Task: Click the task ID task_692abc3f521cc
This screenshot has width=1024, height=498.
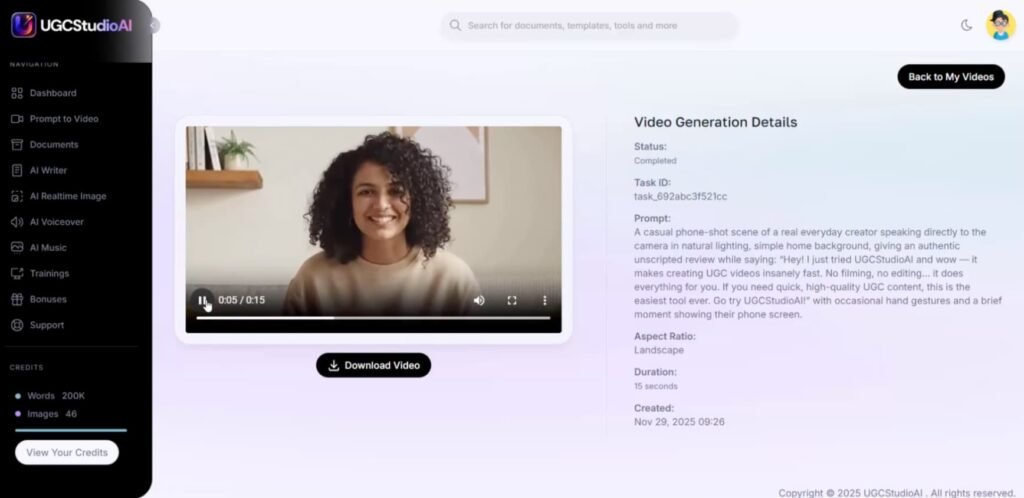Action: [x=680, y=196]
